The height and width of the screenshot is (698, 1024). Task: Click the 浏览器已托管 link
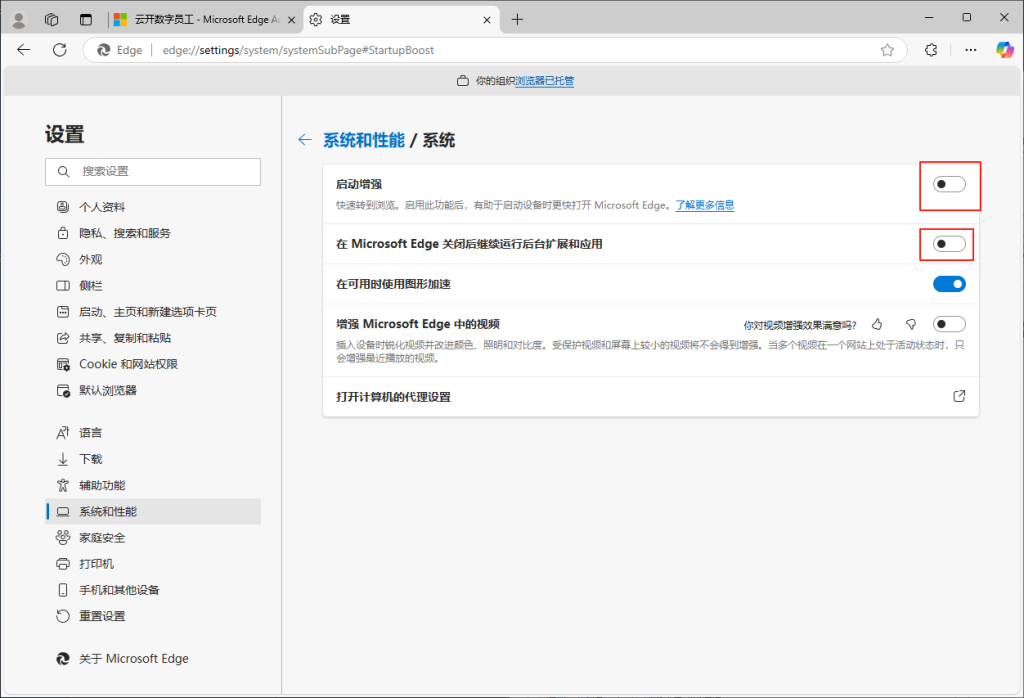[545, 81]
